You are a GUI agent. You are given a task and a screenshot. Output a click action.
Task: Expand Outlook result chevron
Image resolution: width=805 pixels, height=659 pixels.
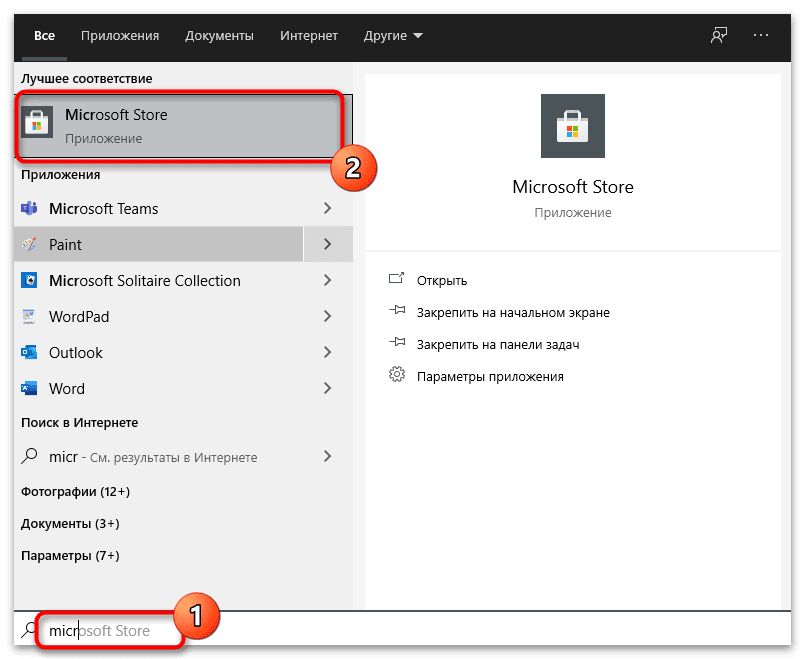(x=328, y=352)
